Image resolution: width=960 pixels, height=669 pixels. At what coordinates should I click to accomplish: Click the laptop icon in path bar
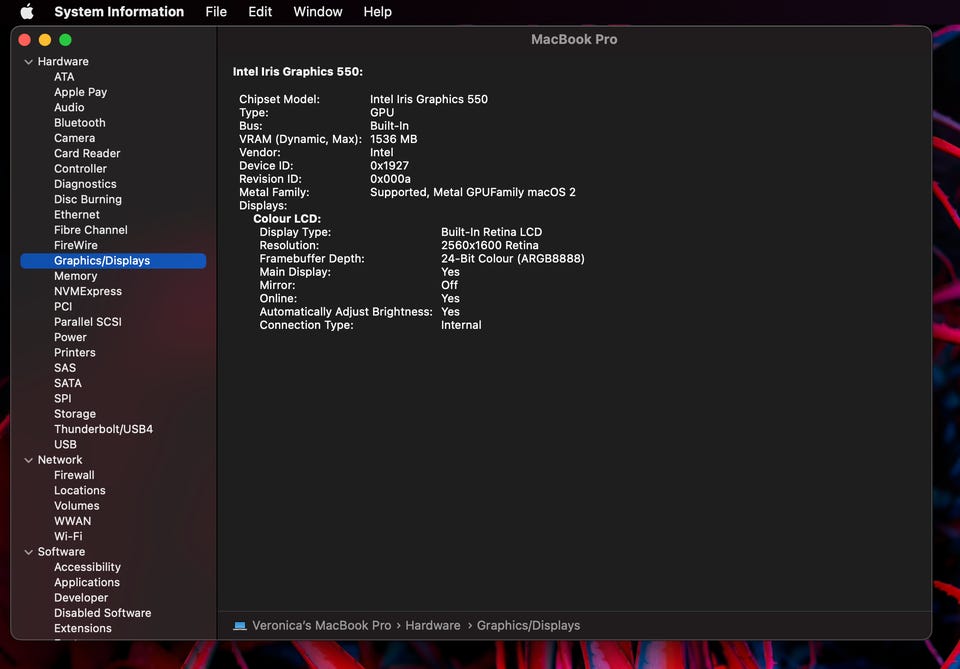240,626
